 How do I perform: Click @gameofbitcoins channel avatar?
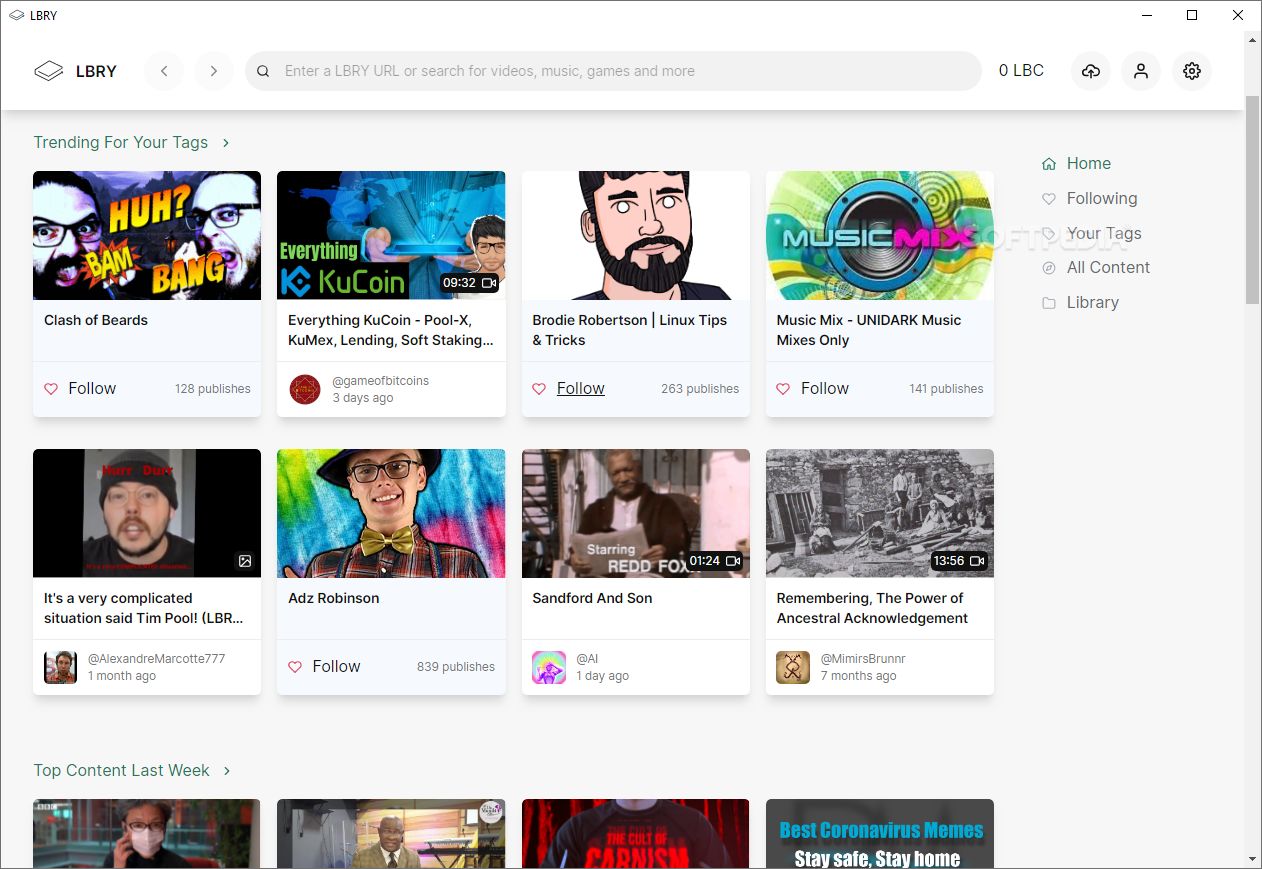point(304,389)
